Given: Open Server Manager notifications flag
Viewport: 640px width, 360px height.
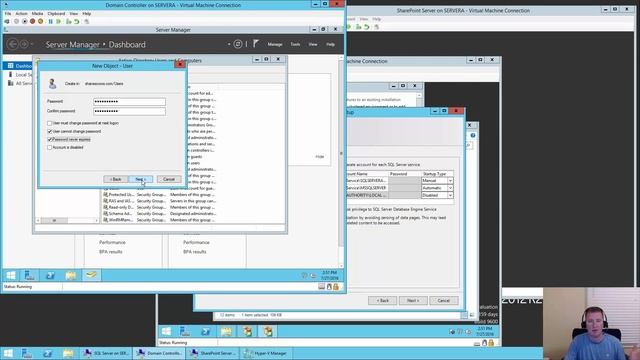Looking at the screenshot, I should point(256,44).
